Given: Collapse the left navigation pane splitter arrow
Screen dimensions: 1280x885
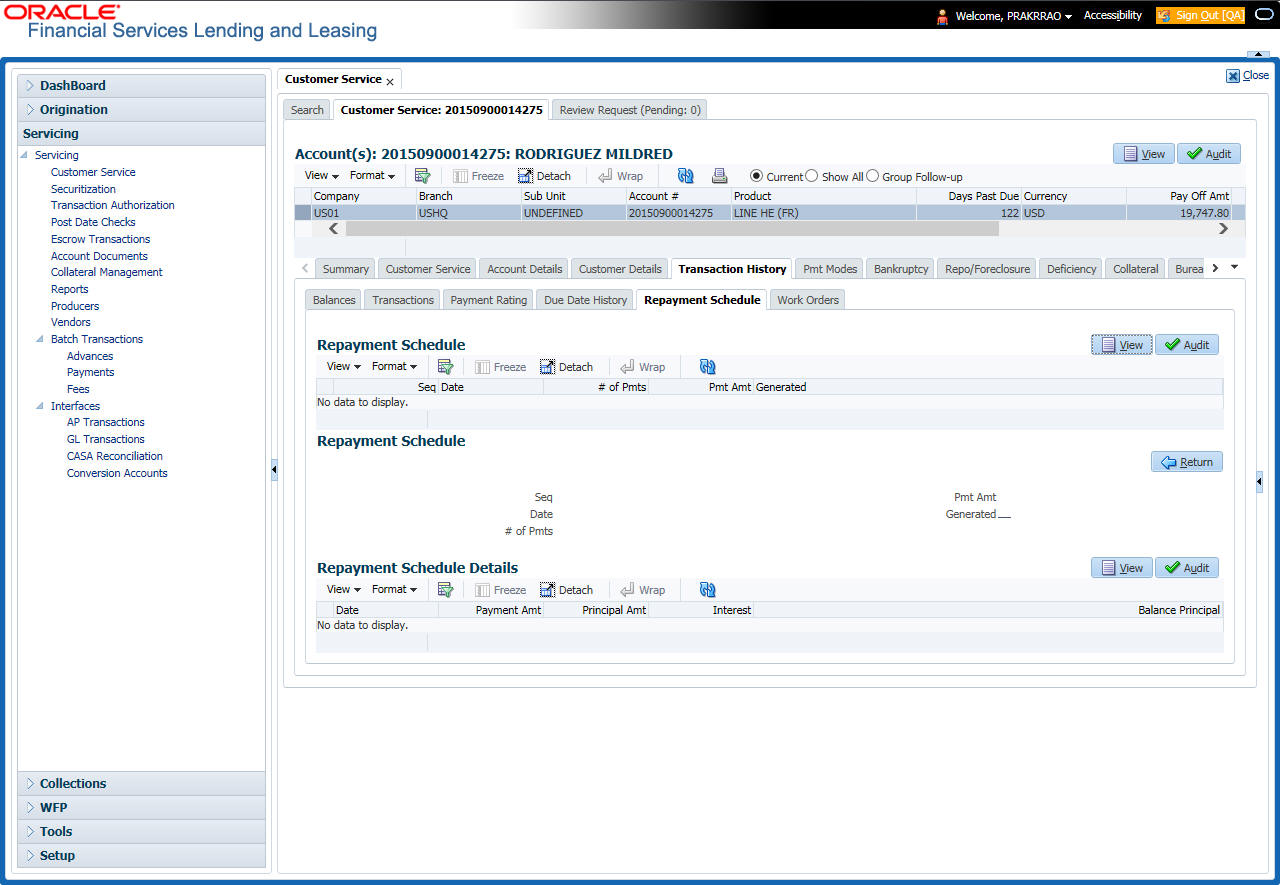Looking at the screenshot, I should tap(274, 470).
